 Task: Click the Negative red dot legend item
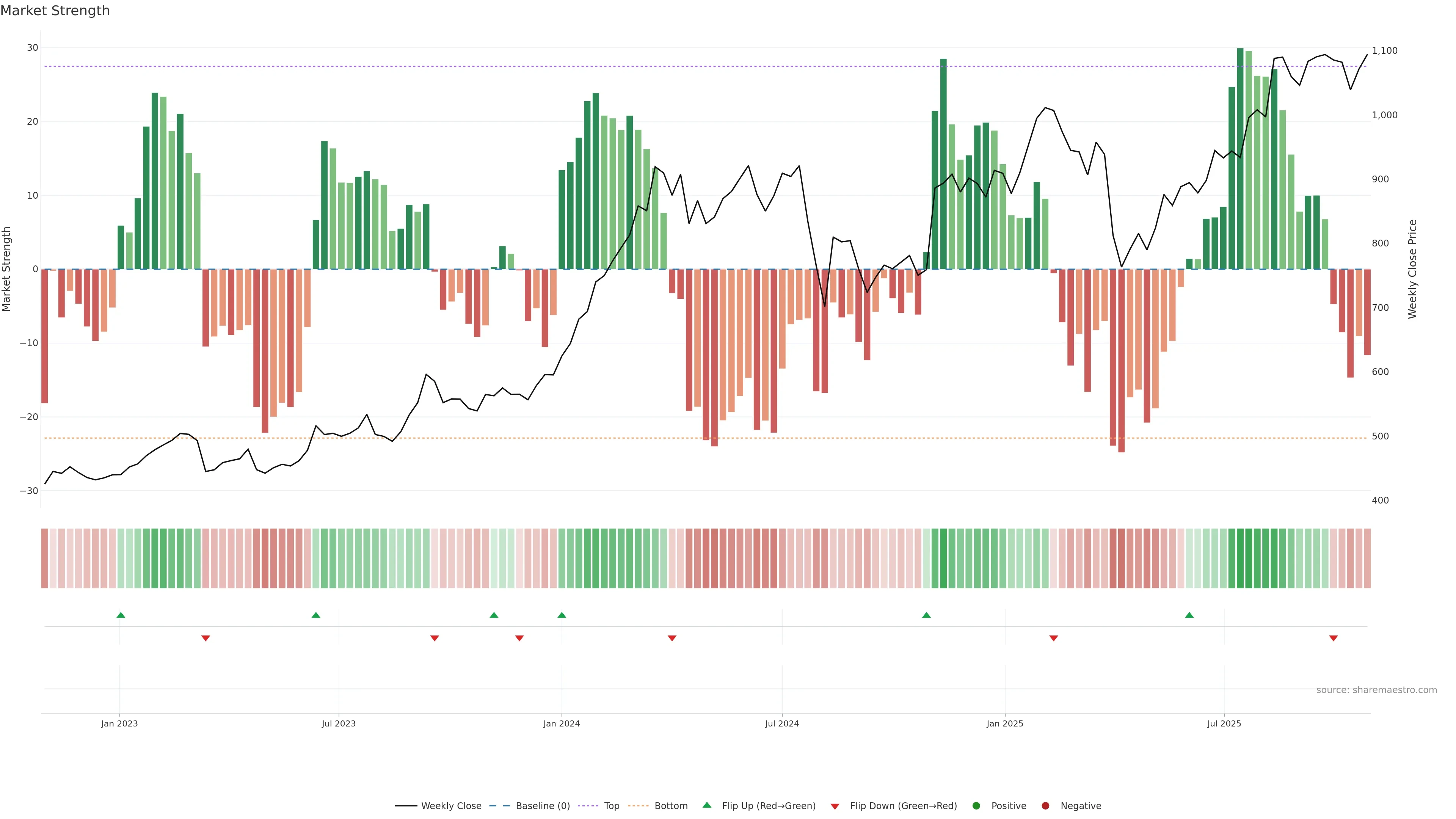1080,806
